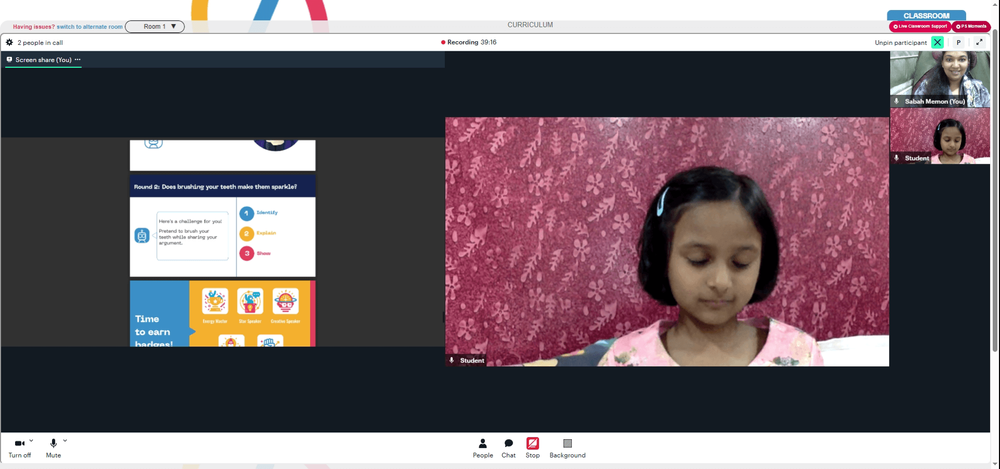1000x469 pixels.
Task: Click 'Unpin participant' label
Action: 901,43
